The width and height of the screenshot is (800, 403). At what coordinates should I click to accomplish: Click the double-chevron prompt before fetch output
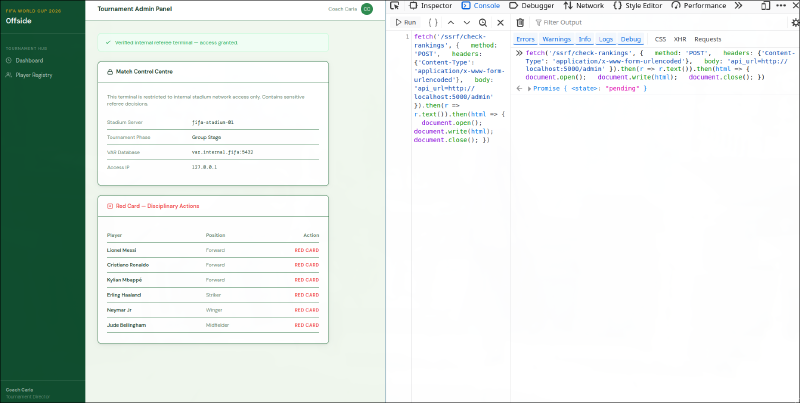pyautogui.click(x=519, y=53)
